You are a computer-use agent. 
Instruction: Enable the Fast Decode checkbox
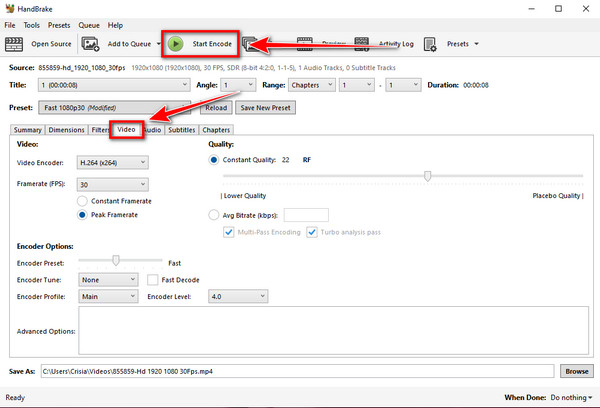pyautogui.click(x=152, y=280)
